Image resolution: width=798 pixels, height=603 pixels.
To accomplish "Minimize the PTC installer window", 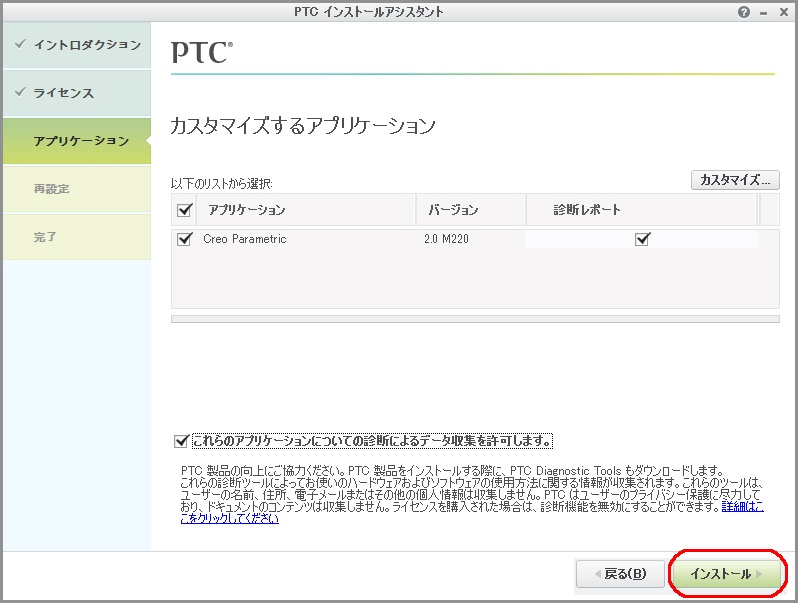I will tap(763, 13).
